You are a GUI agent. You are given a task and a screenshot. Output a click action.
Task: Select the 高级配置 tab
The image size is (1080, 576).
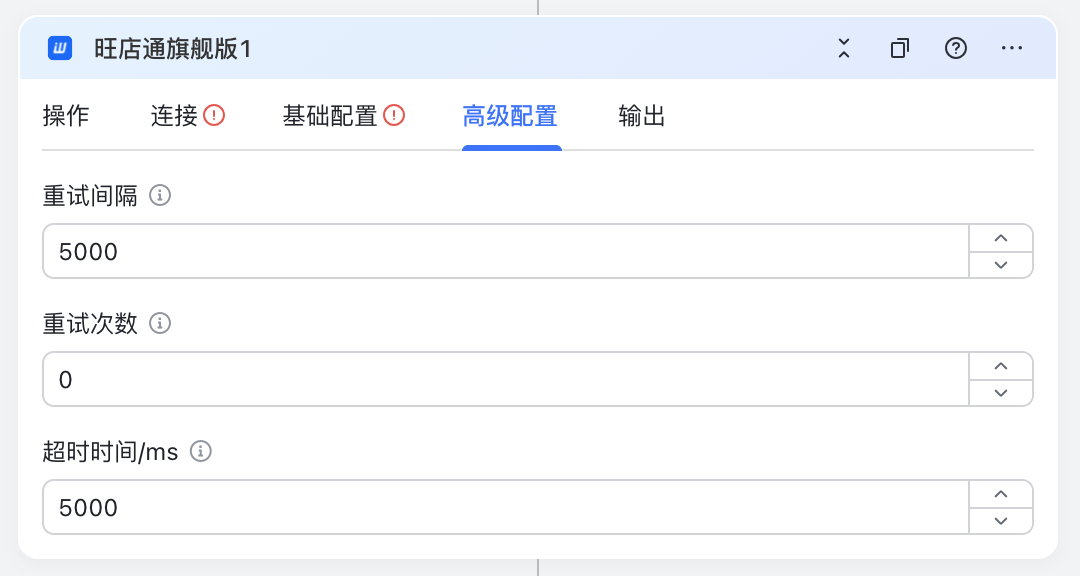(510, 116)
